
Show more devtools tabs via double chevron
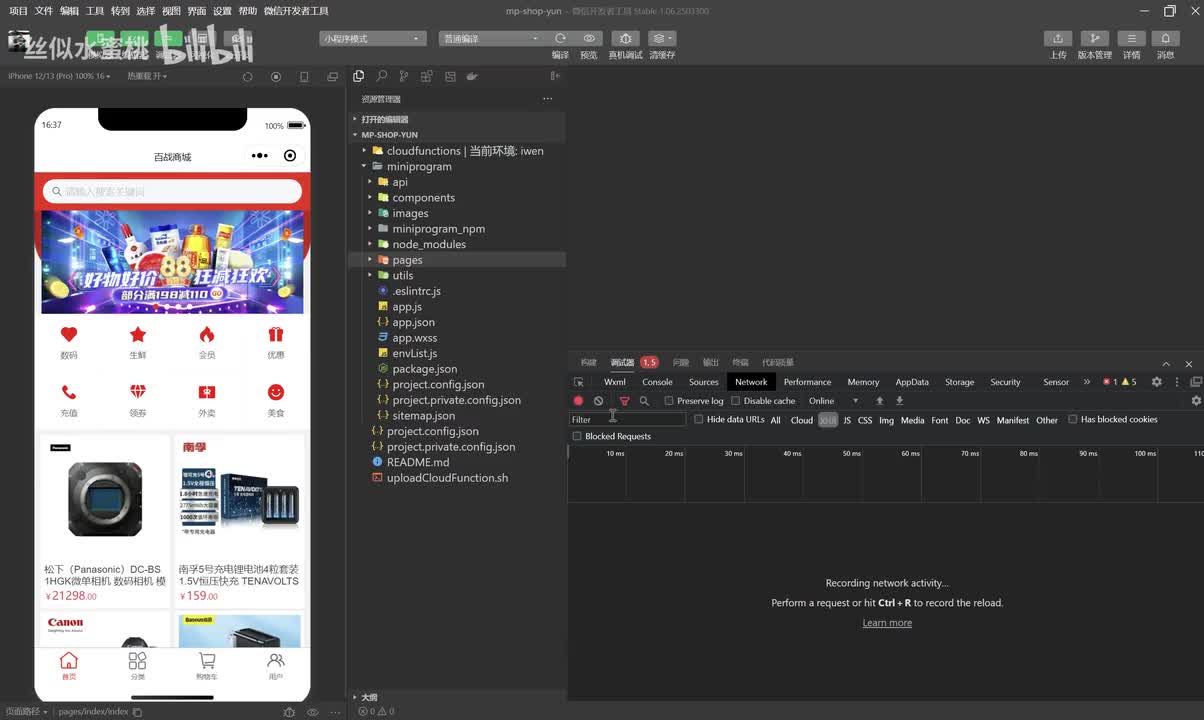point(1087,382)
